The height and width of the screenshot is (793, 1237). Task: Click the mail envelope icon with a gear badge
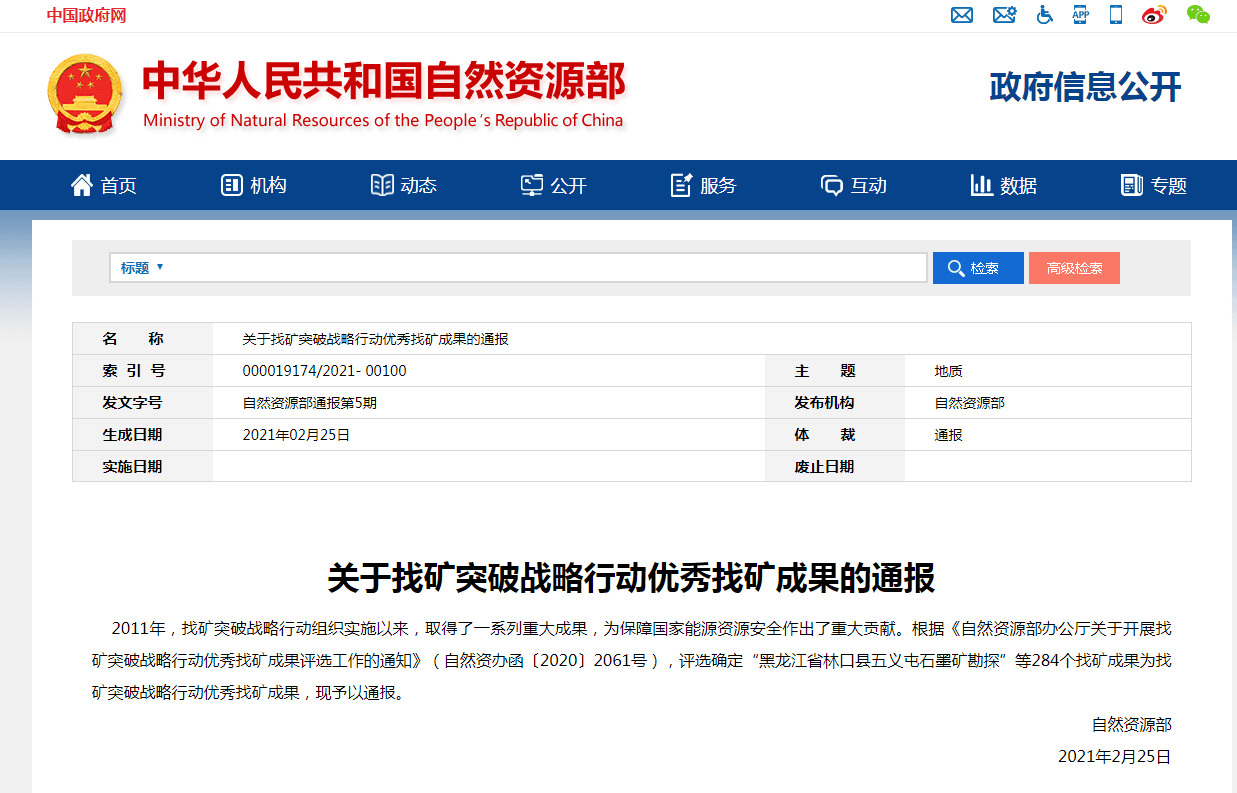point(1004,15)
